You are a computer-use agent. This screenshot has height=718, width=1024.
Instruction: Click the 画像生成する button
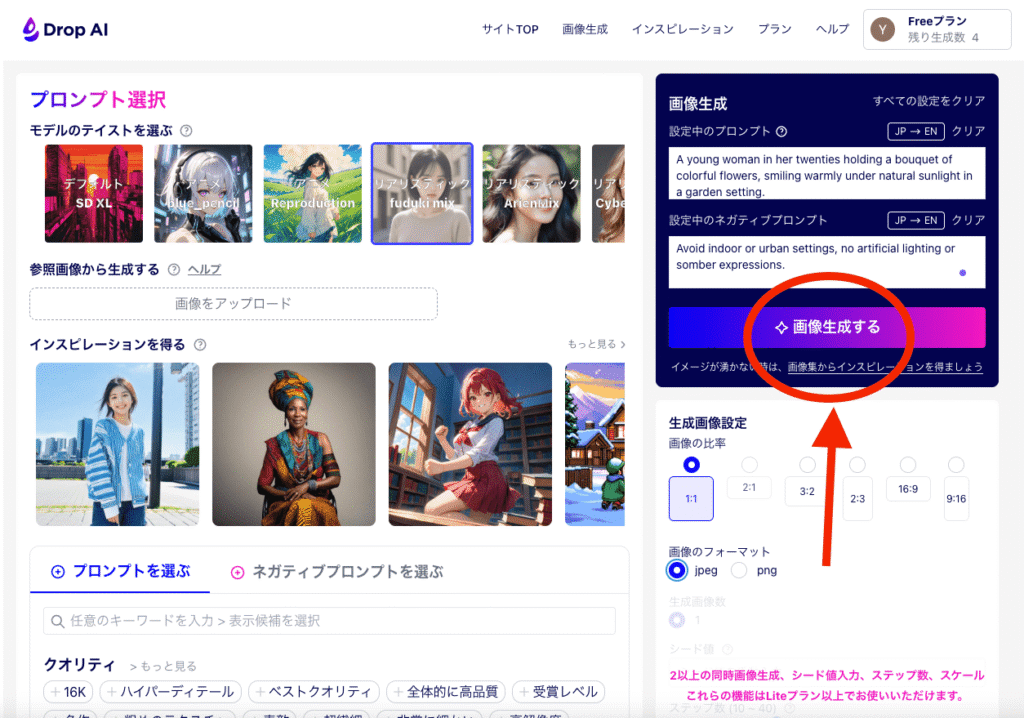click(827, 327)
